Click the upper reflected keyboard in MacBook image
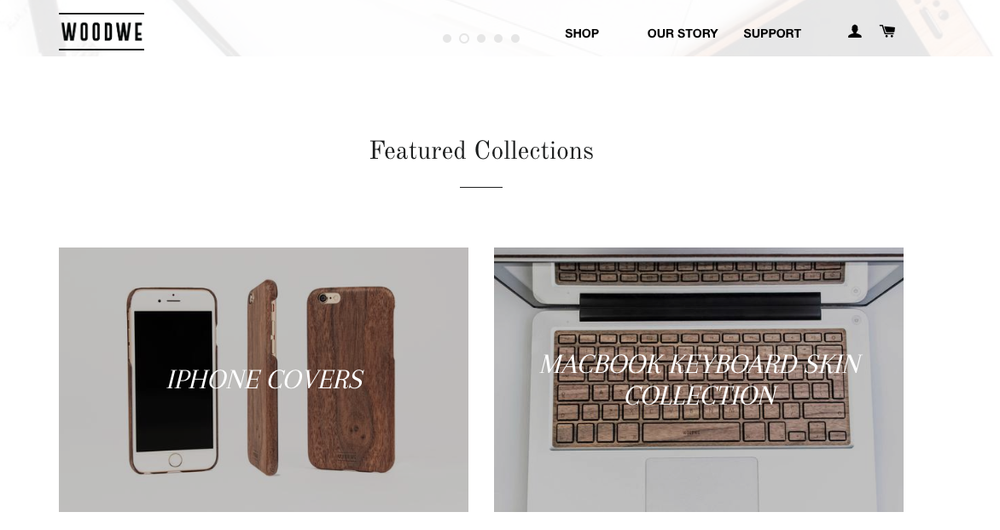The width and height of the screenshot is (1000, 530). coord(700,272)
